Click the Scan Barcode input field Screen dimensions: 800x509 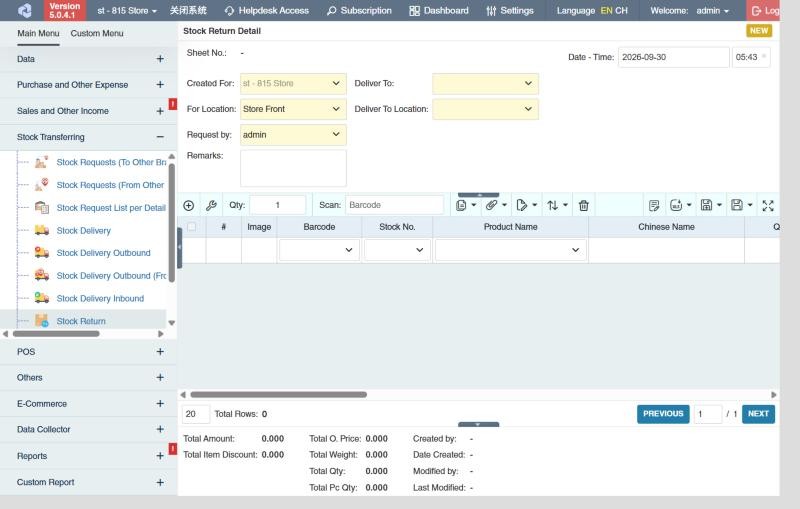tap(394, 205)
